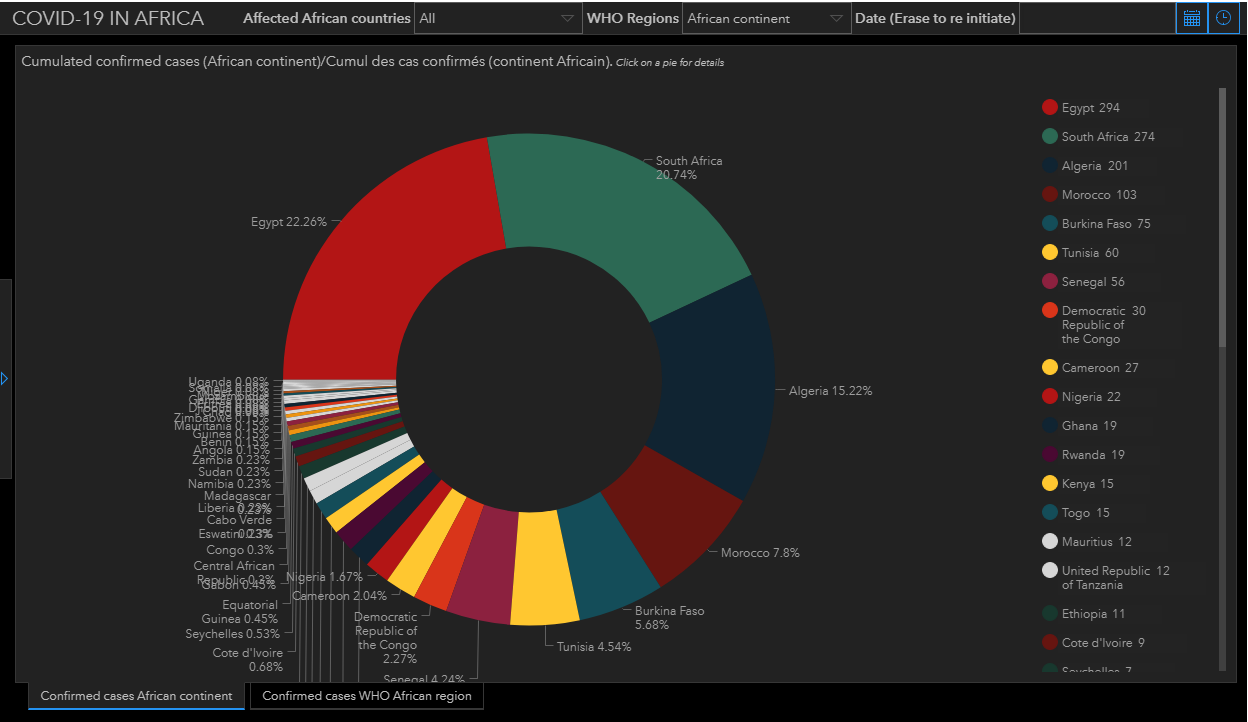Click the Algeria dark navy legend swatch
The height and width of the screenshot is (722, 1248).
coord(1050,166)
